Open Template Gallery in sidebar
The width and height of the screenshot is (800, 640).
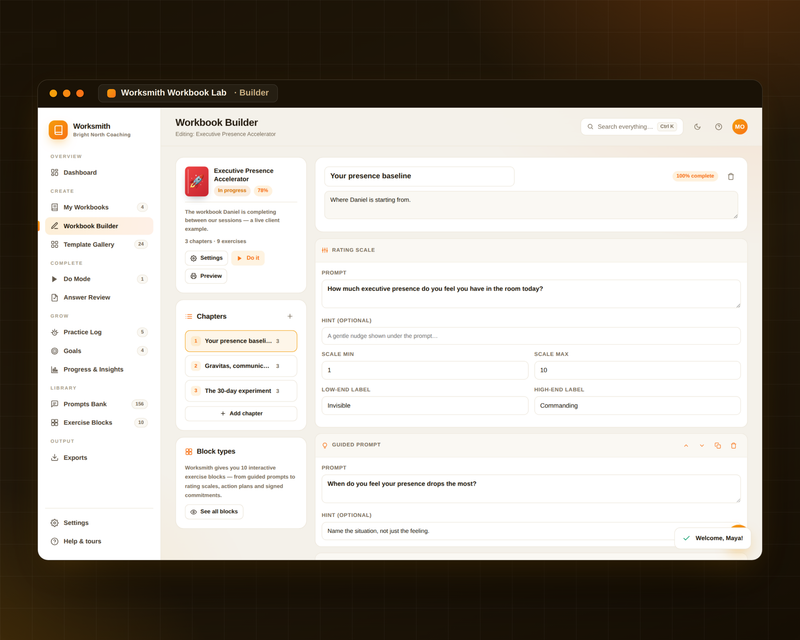point(99,244)
